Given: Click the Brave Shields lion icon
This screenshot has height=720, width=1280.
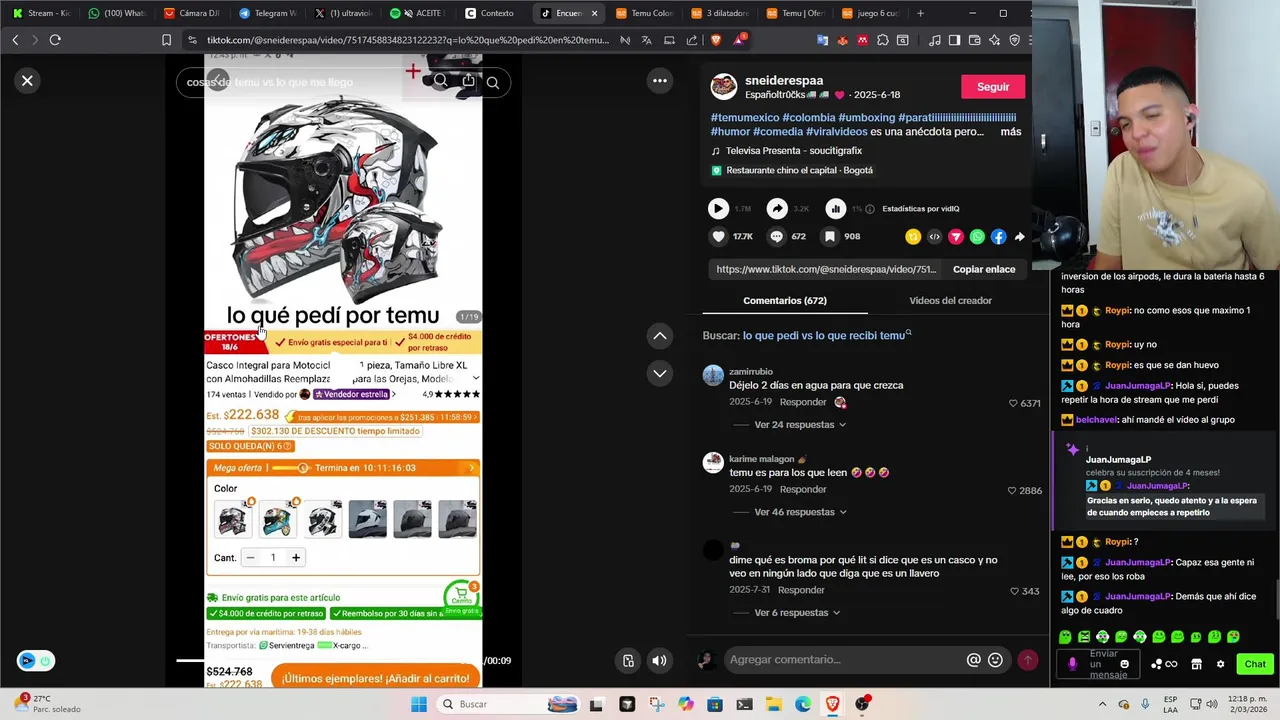Looking at the screenshot, I should point(716,40).
